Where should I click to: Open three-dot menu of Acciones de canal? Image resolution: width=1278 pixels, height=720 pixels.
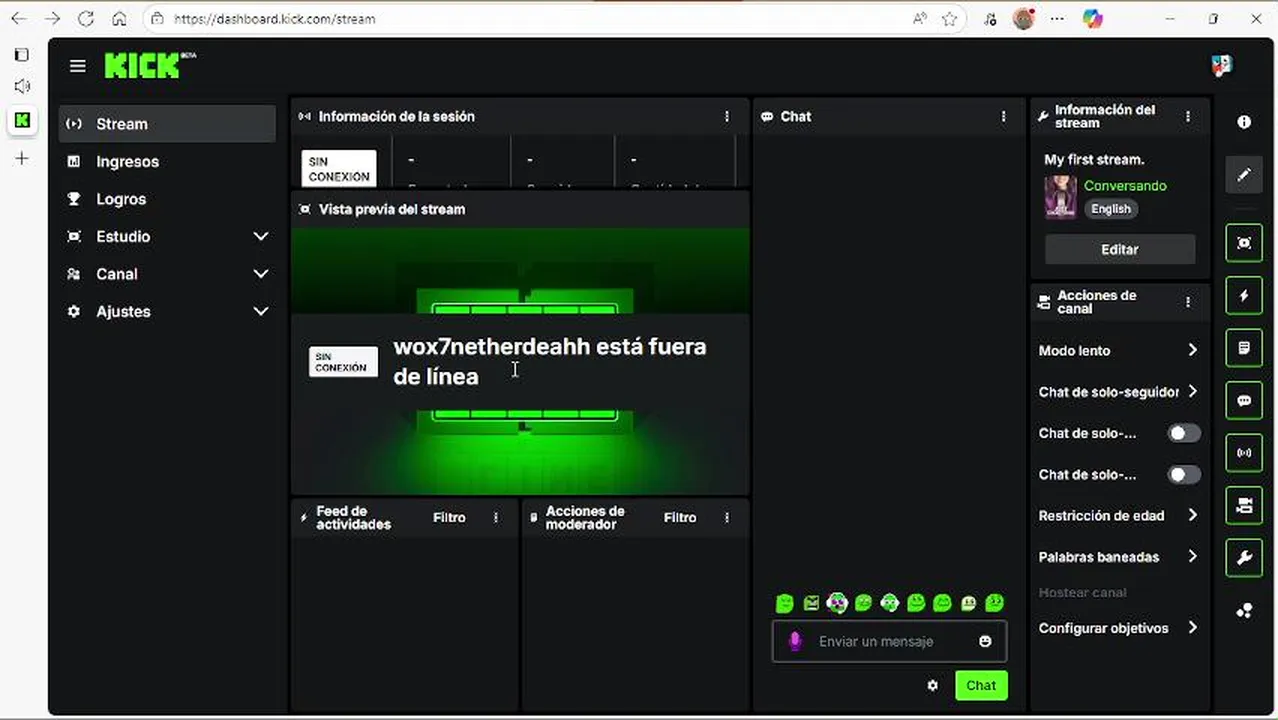1188,301
